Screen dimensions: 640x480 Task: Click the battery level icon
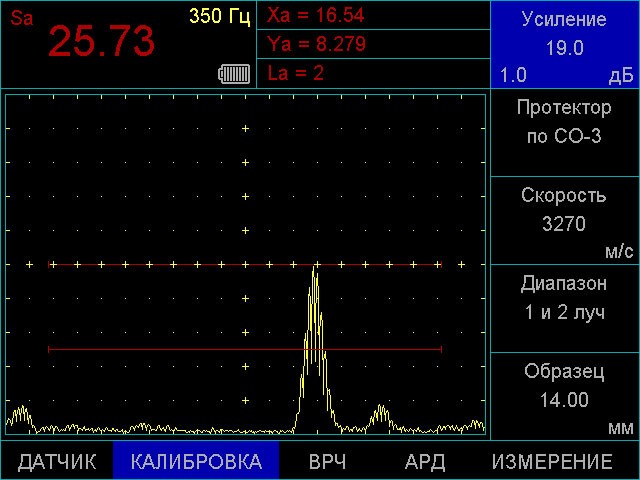pos(234,73)
